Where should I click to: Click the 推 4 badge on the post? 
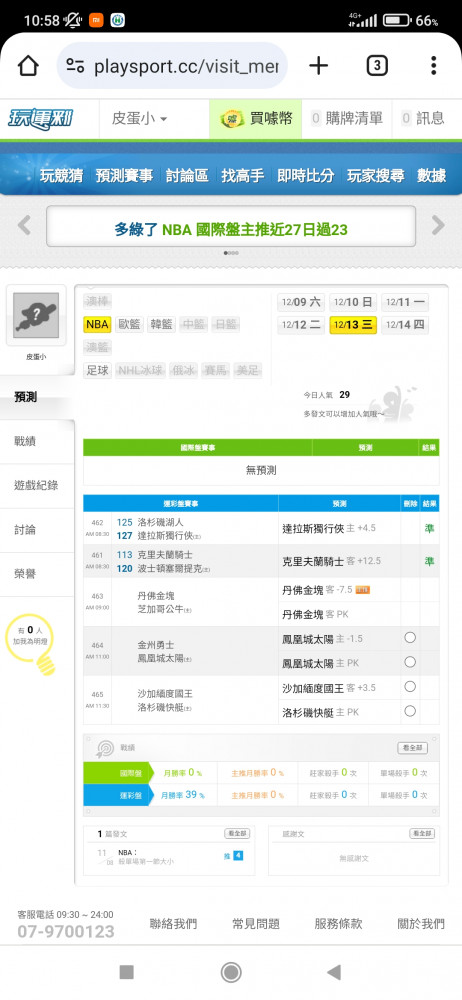(234, 855)
